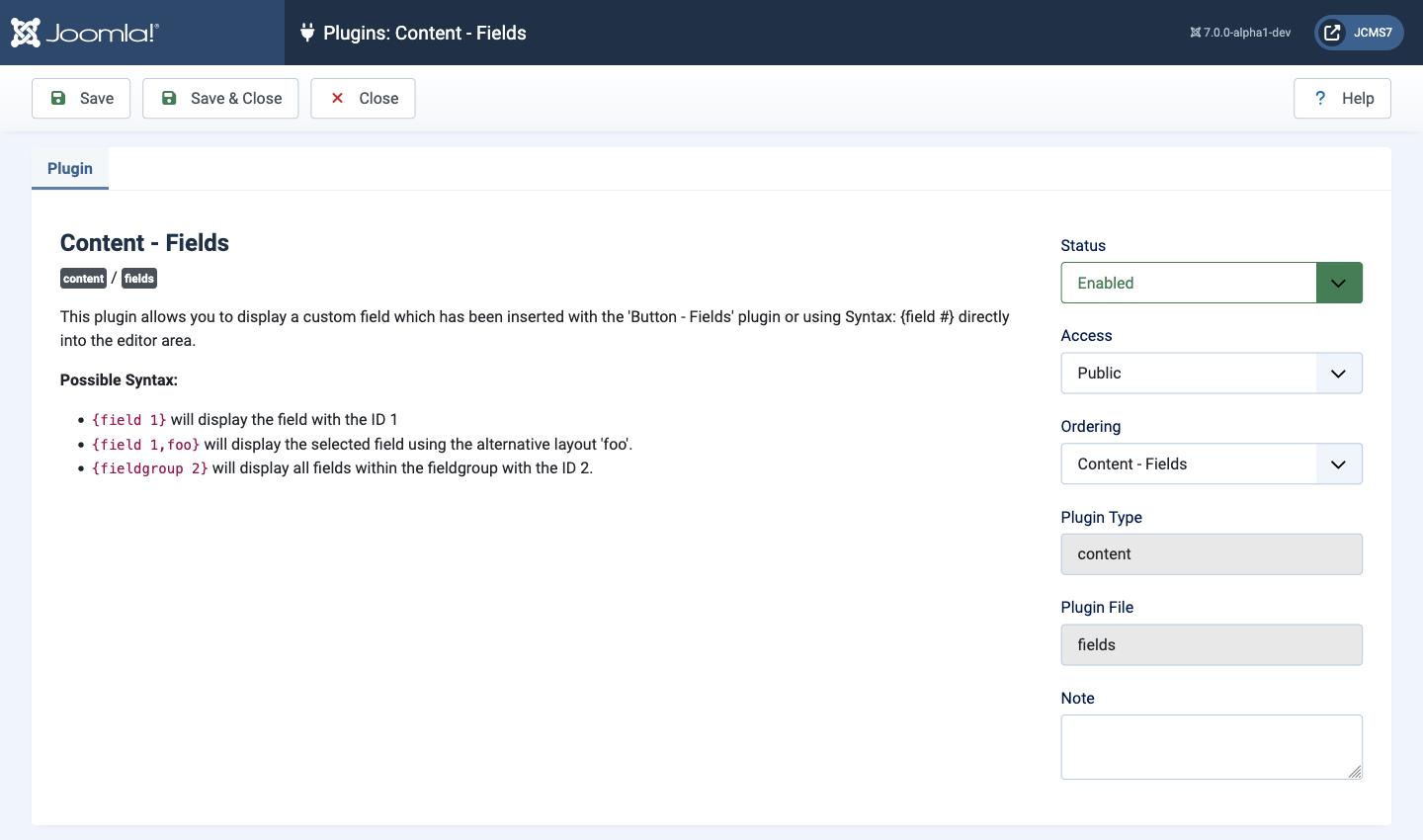Click the Joomla logo in header
This screenshot has width=1423, height=840.
(84, 33)
